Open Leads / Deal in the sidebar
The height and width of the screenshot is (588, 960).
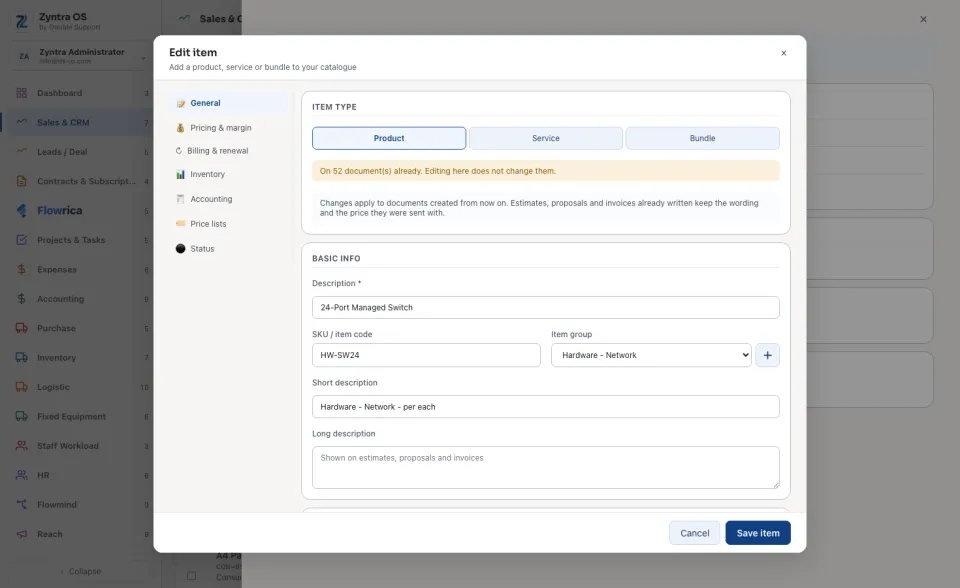[x=77, y=152]
